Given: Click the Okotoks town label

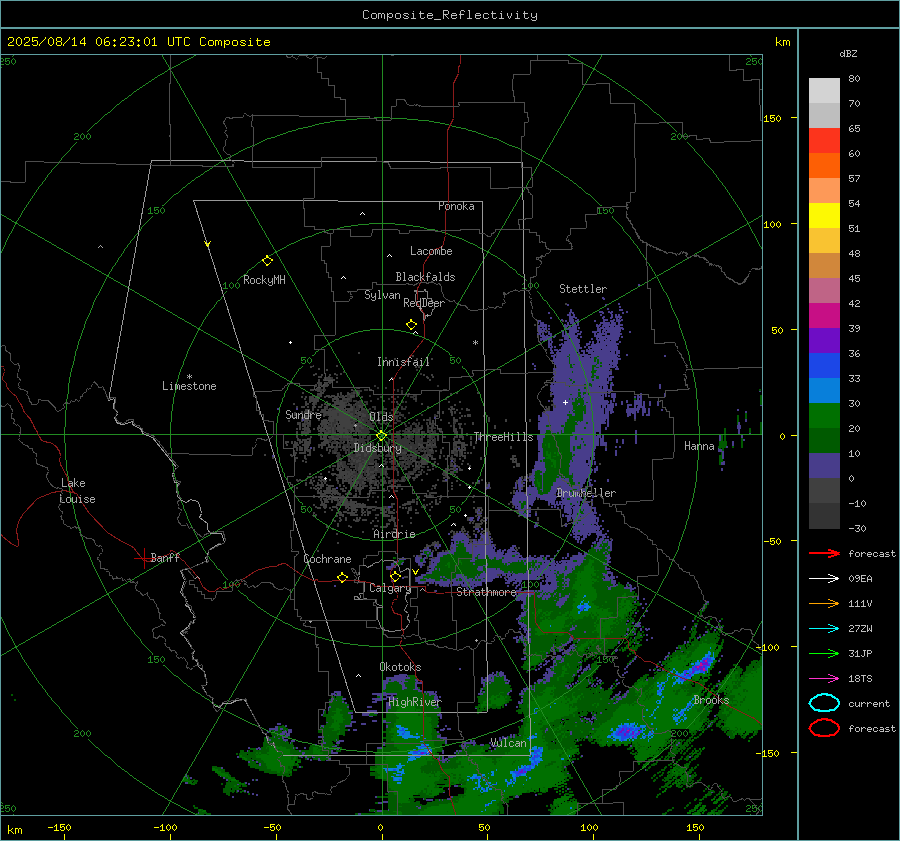Looking at the screenshot, I should [400, 667].
